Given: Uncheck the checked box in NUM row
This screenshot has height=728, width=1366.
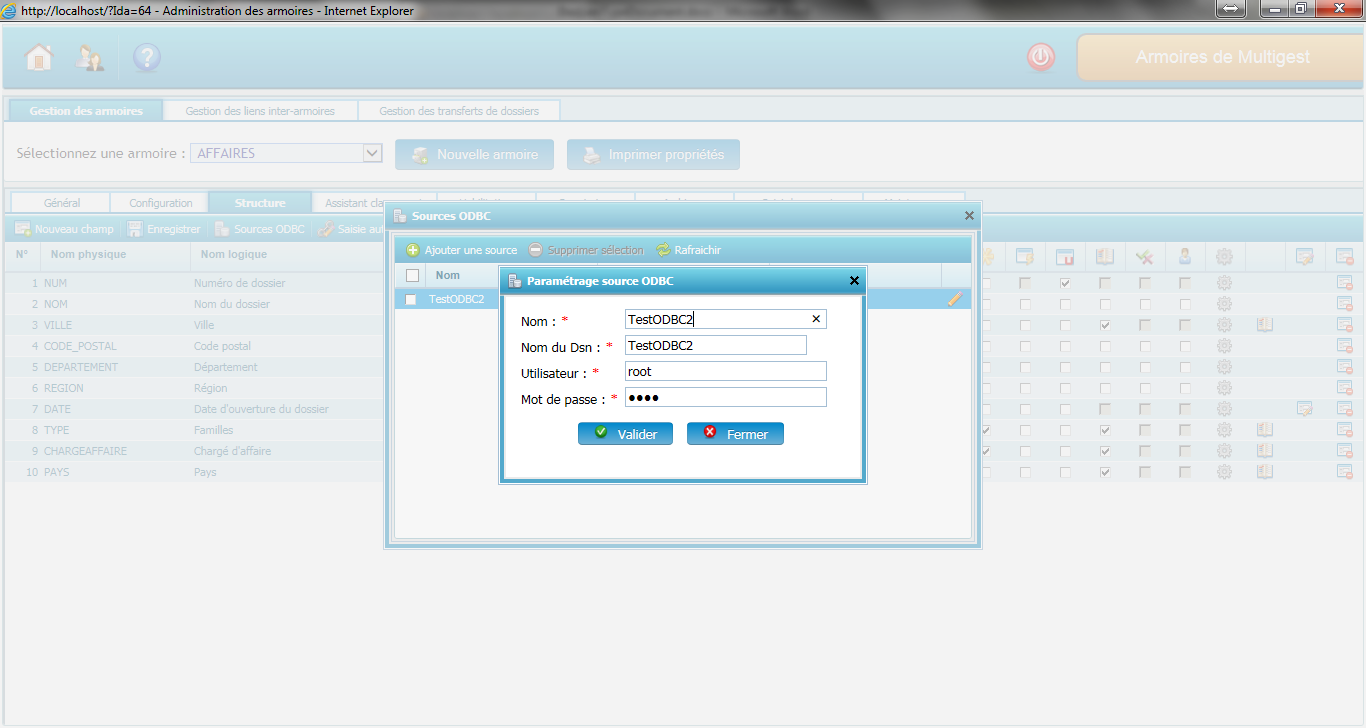Looking at the screenshot, I should coord(1065,283).
